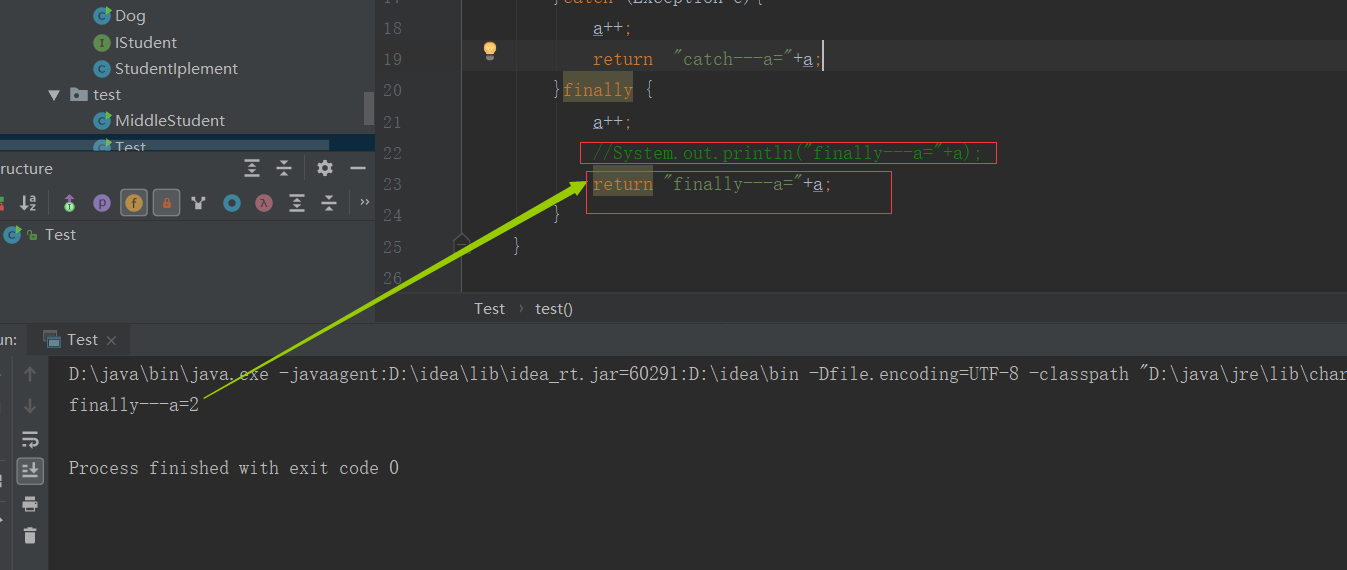Click the Test class icon in Structure

pos(12,234)
